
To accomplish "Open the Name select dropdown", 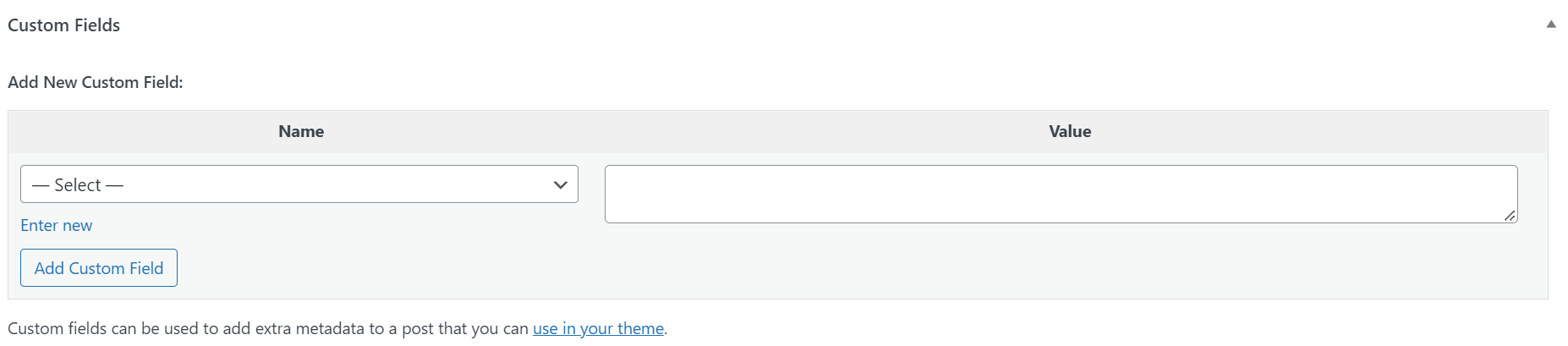I will [299, 184].
